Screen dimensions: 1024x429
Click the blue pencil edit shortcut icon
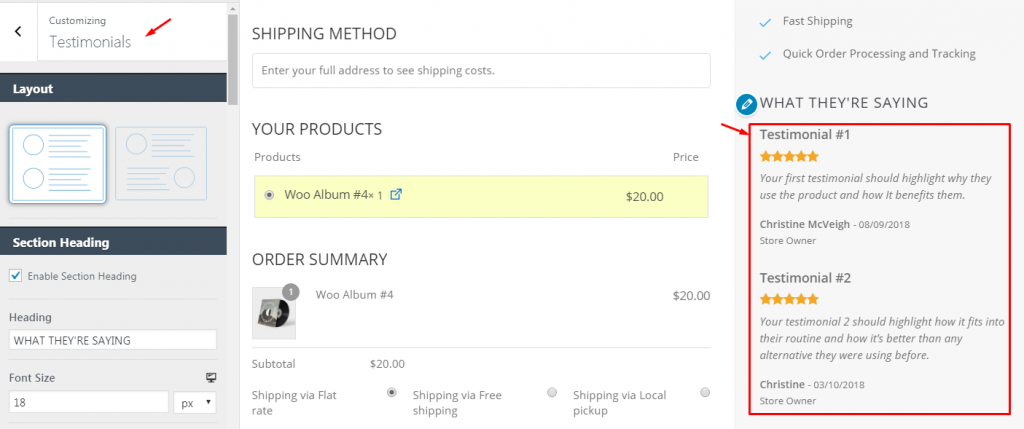[x=746, y=104]
